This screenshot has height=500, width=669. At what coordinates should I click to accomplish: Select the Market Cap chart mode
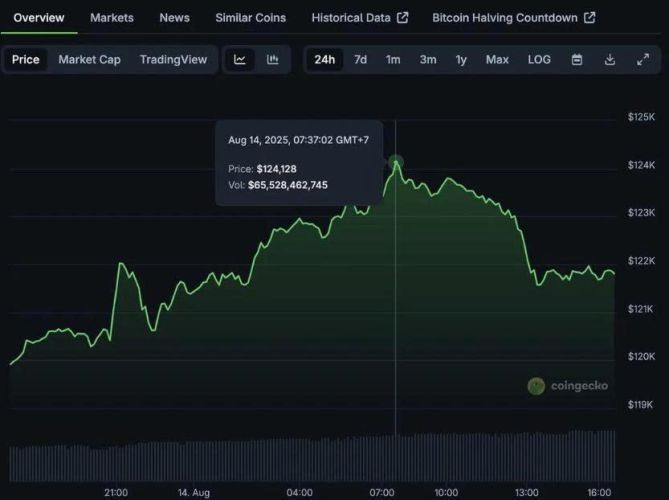(x=89, y=60)
